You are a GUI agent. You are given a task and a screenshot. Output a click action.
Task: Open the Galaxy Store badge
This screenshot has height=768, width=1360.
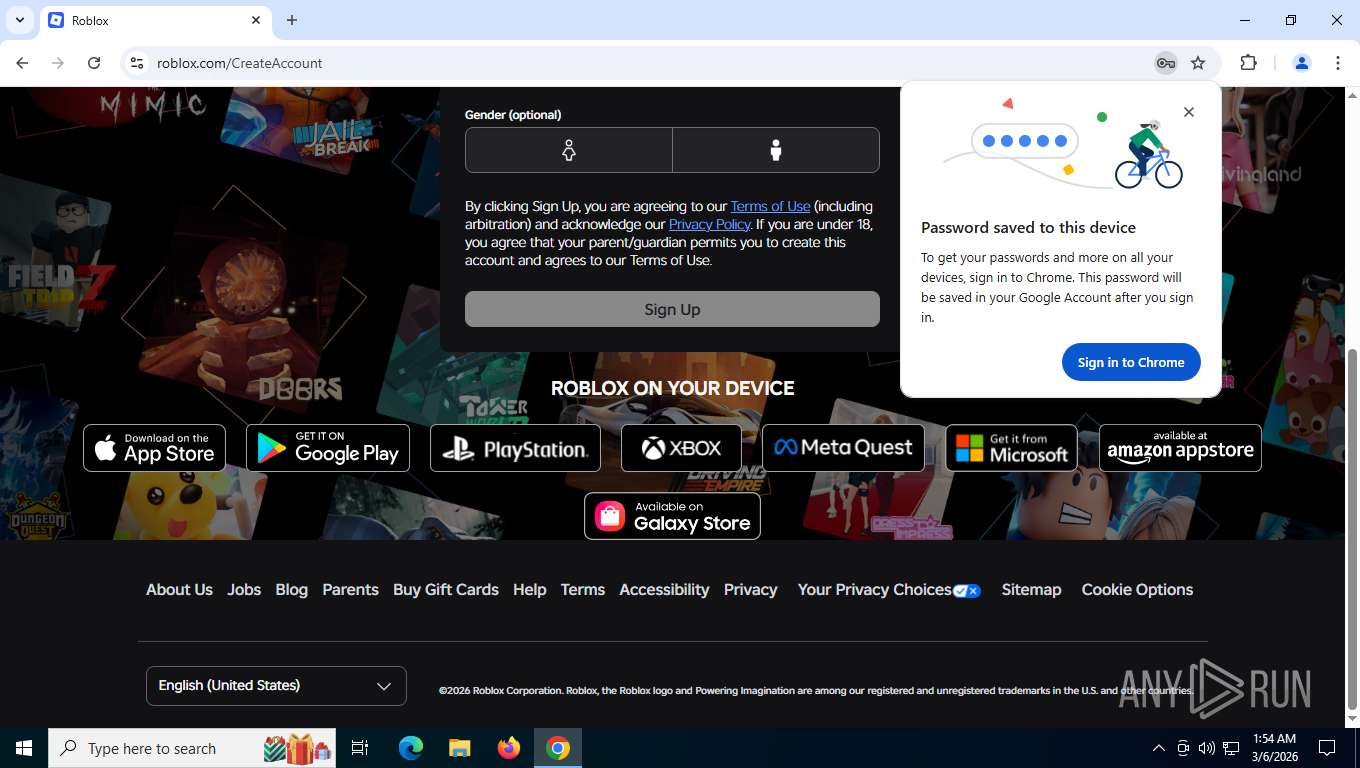tap(672, 516)
